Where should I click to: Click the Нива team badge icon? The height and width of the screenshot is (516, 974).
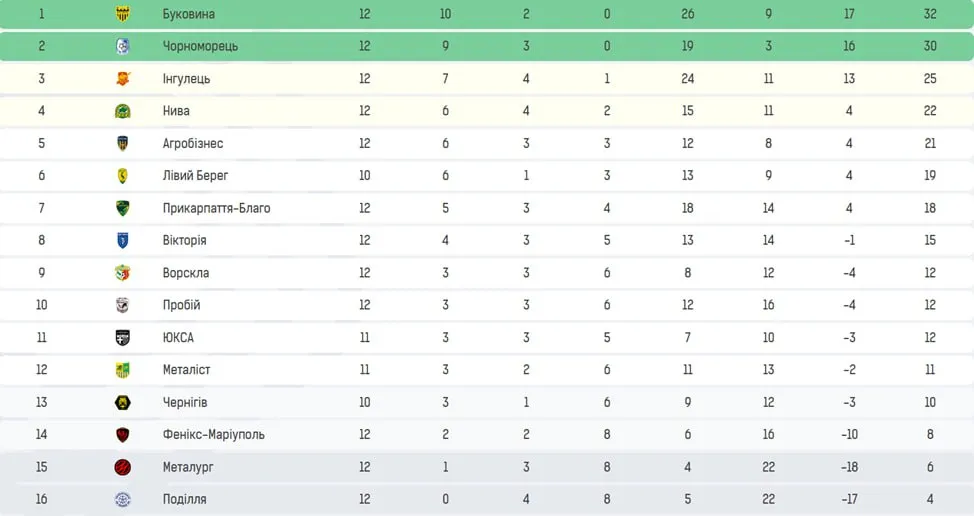123,111
